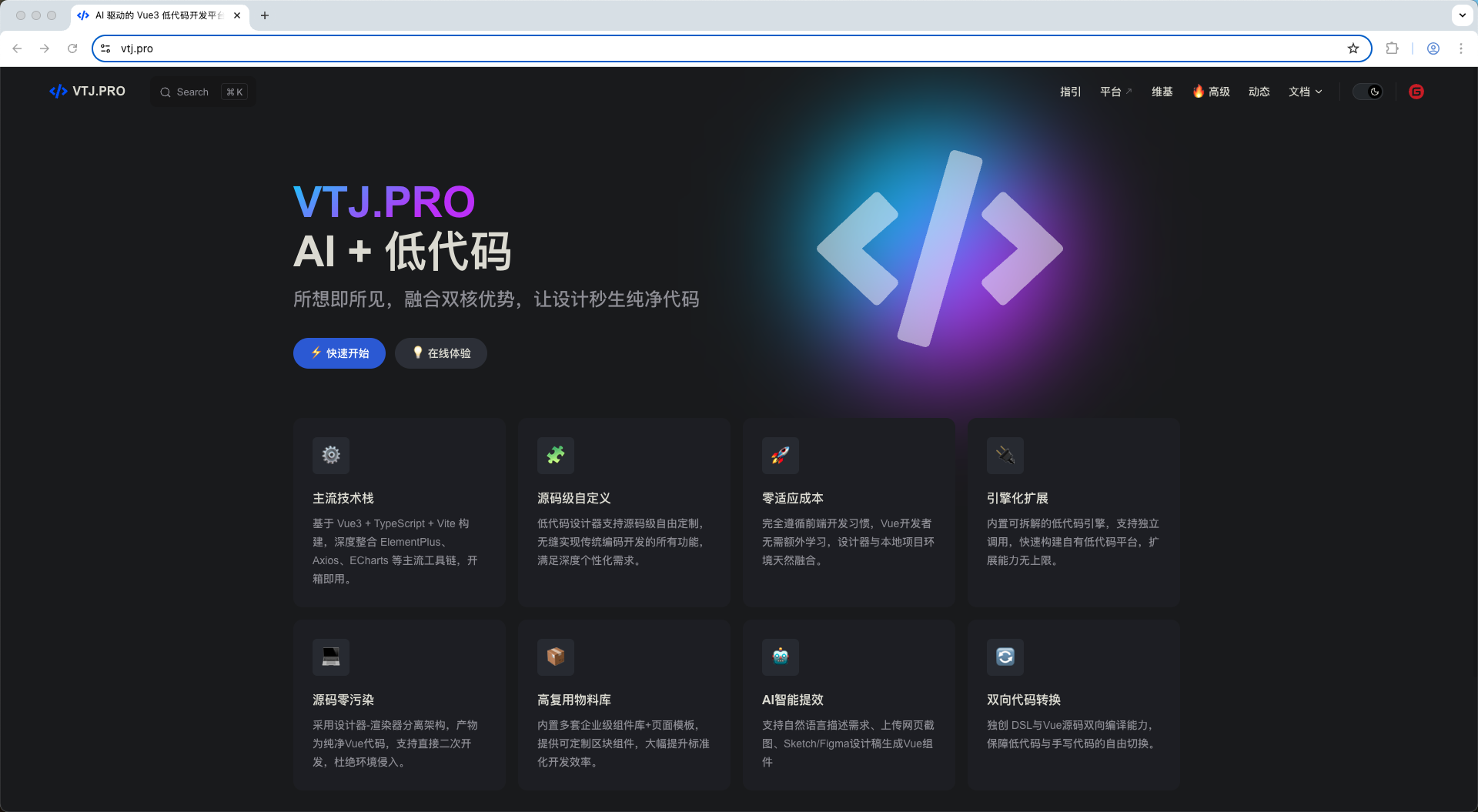Screen dimensions: 1478x812
Task: Bookmark the page via the star icon
Action: [1353, 48]
